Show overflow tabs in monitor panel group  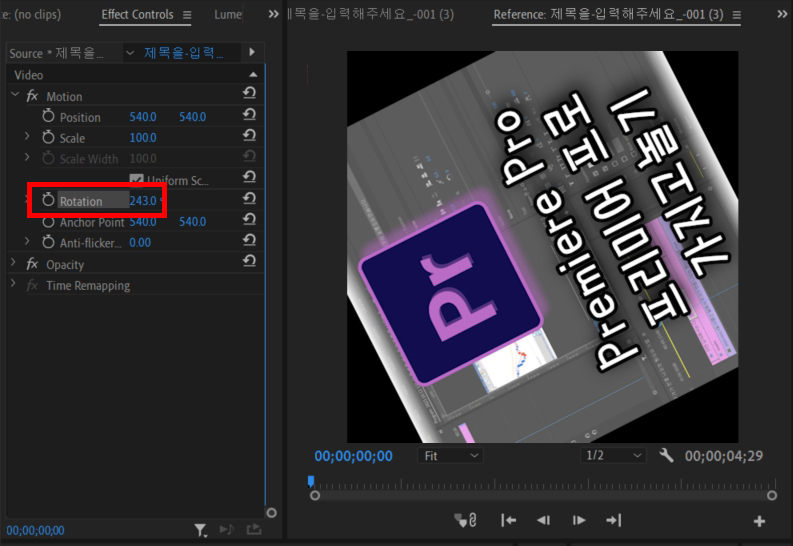[x=782, y=14]
